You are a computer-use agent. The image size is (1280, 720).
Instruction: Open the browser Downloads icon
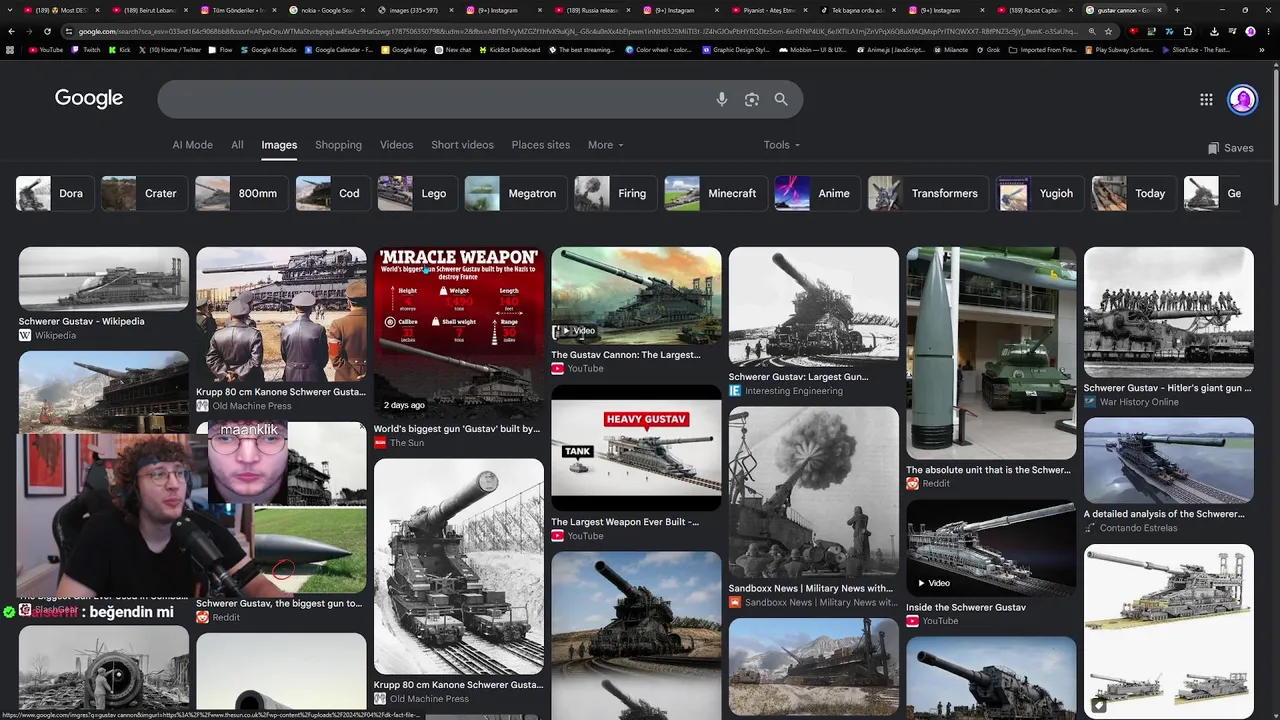coord(1213,31)
